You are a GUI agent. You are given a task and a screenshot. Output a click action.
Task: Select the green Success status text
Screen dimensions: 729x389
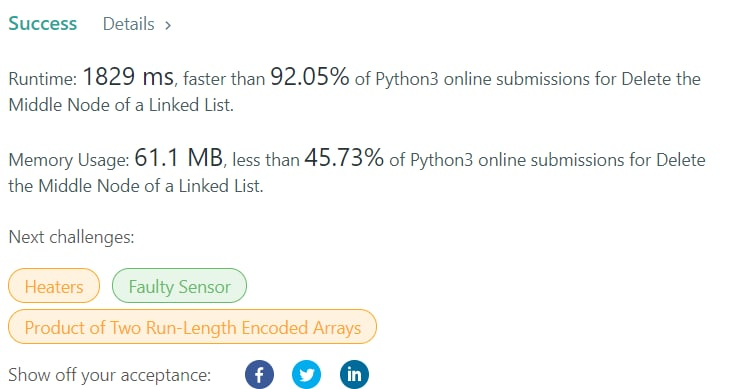tap(43, 24)
